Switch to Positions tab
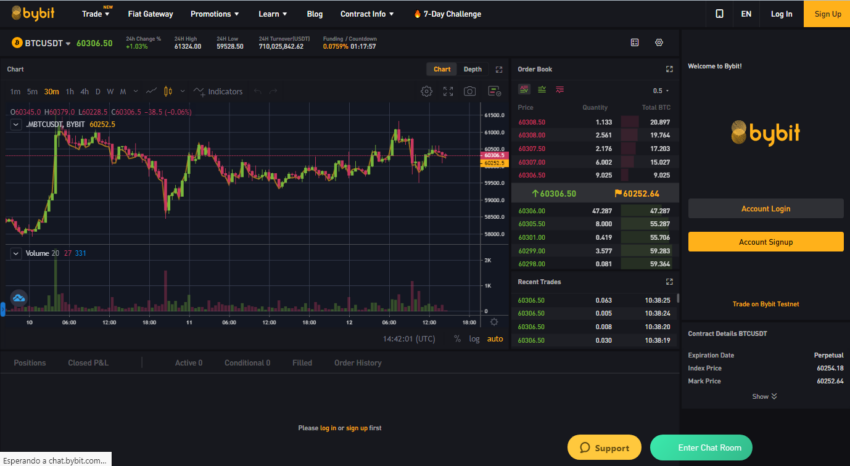This screenshot has height=466, width=850. coord(30,363)
